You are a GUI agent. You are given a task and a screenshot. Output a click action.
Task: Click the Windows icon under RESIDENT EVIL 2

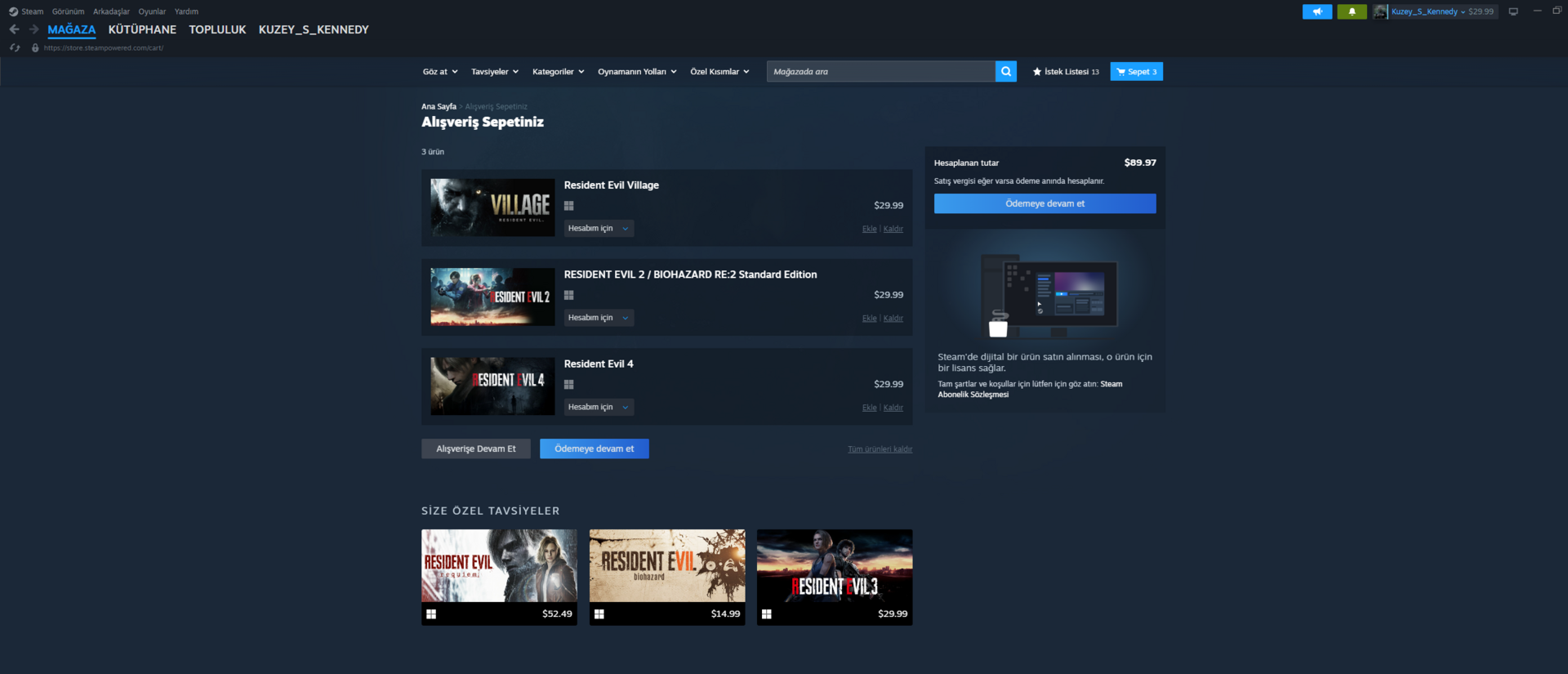click(x=569, y=295)
